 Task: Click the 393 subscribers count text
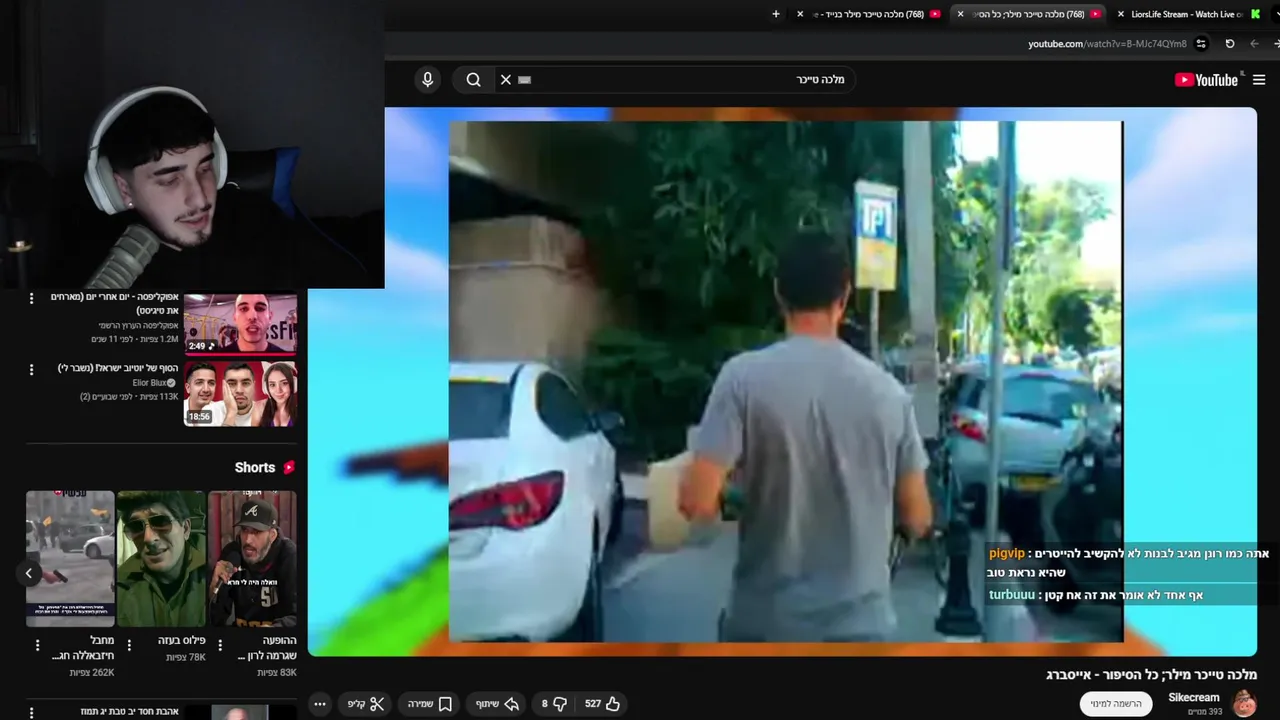tap(1204, 712)
